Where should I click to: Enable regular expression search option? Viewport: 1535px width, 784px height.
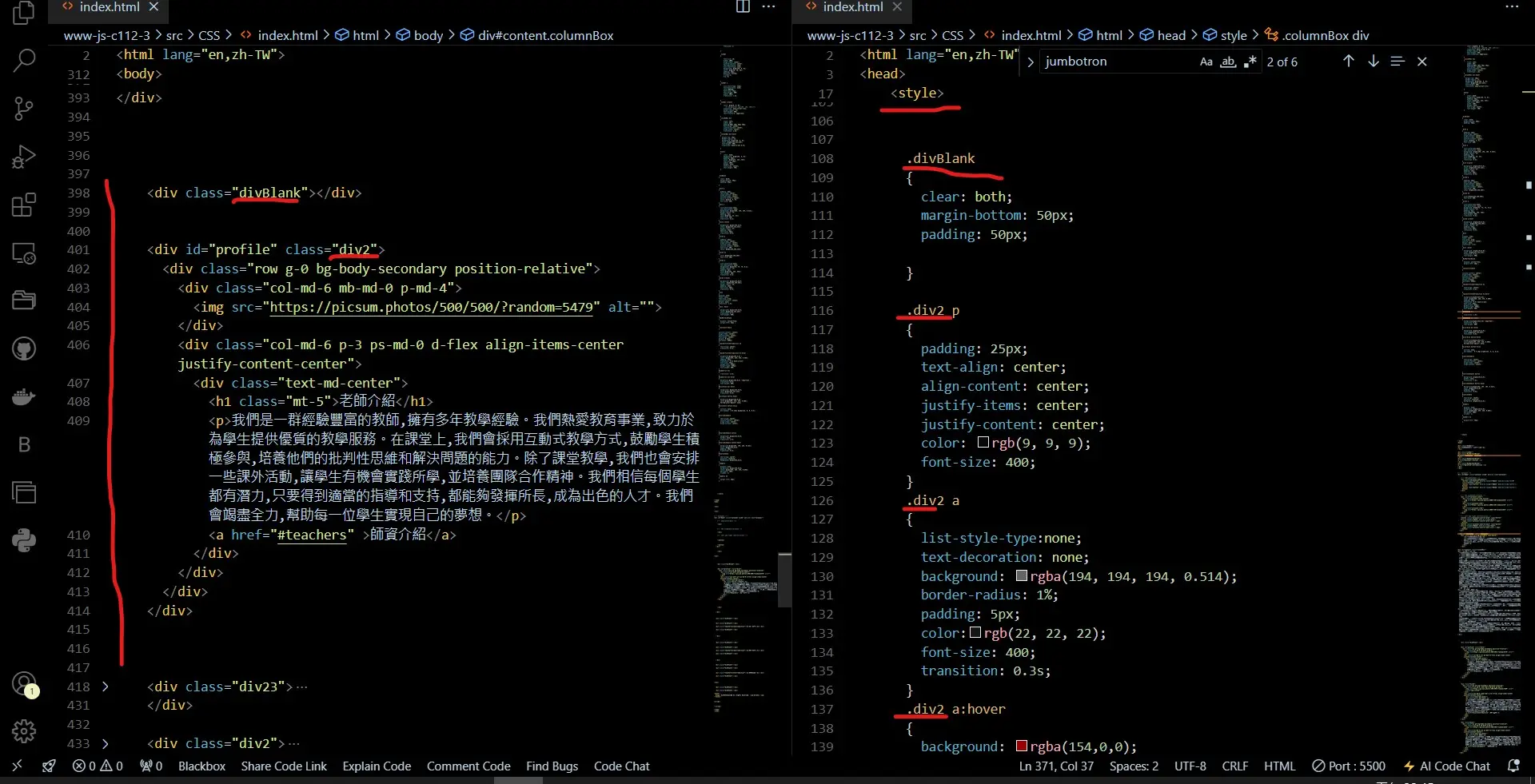click(1250, 62)
